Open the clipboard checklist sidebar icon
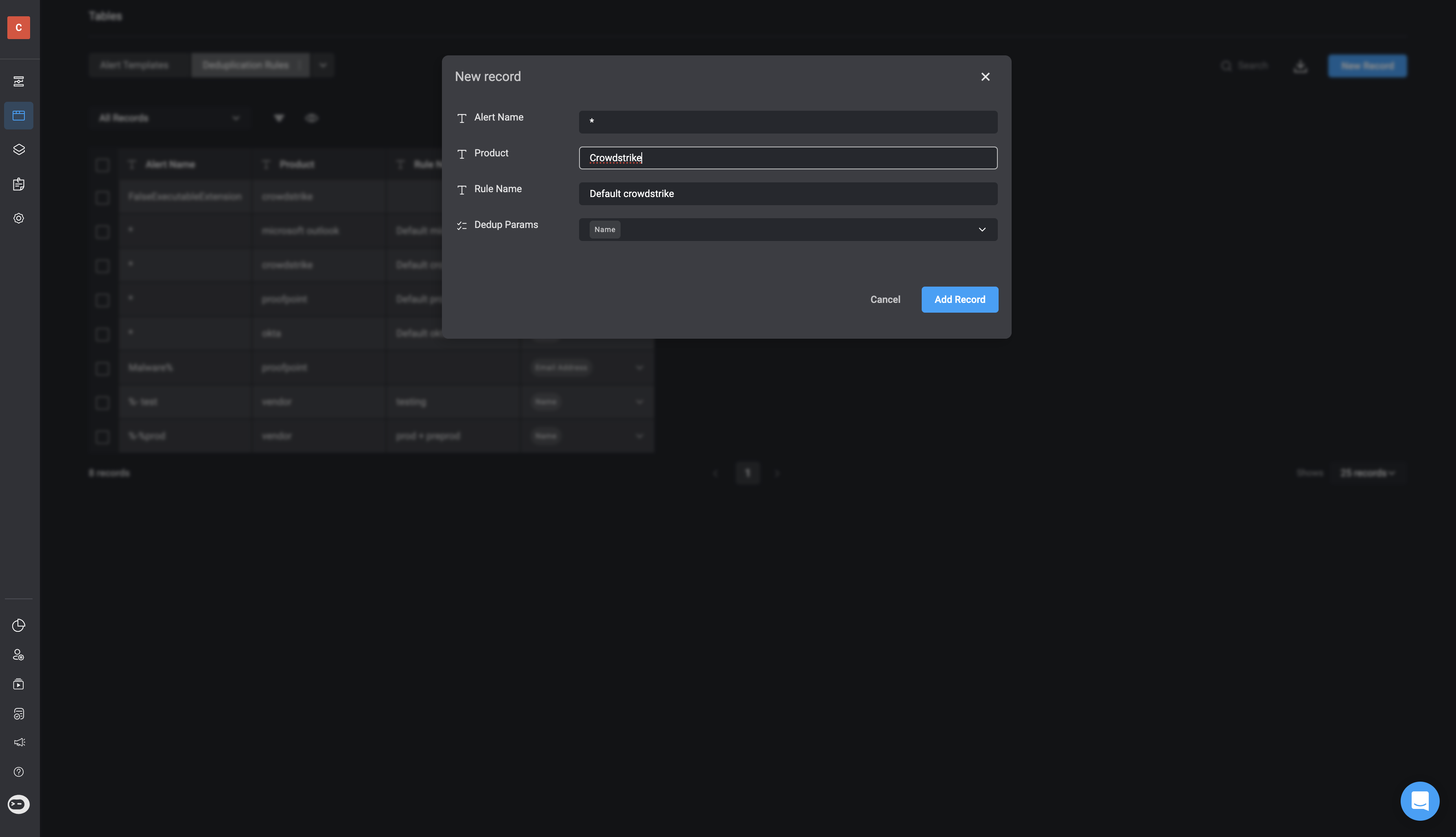The width and height of the screenshot is (1456, 837). pyautogui.click(x=18, y=184)
